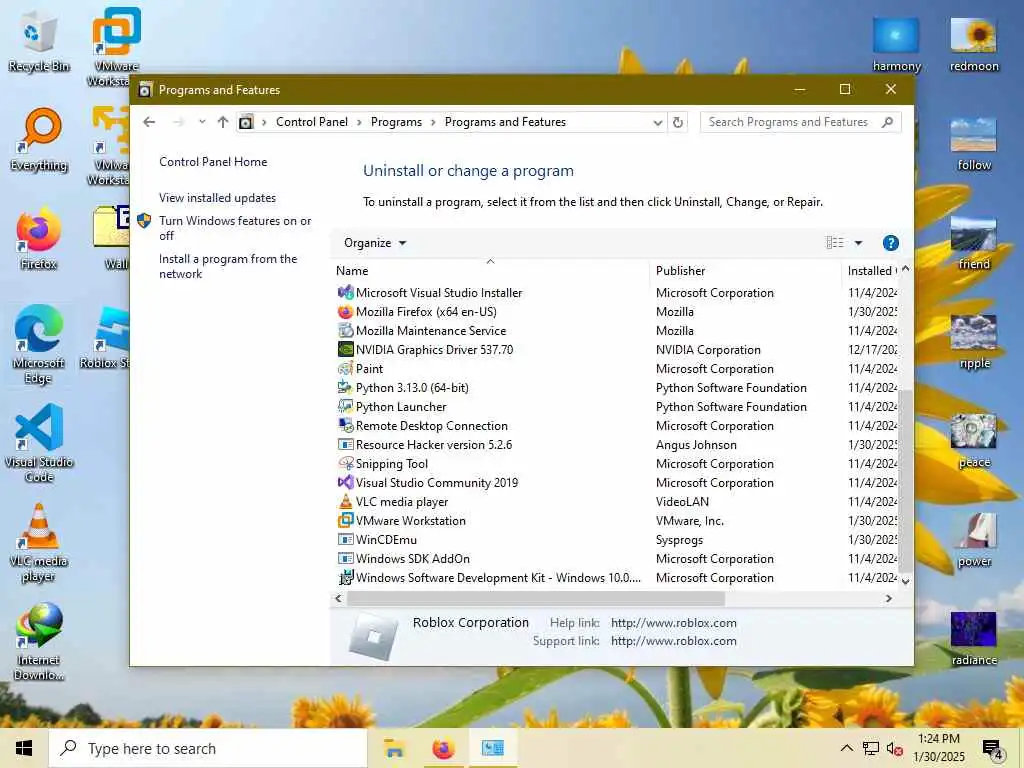The height and width of the screenshot is (768, 1024).
Task: Open Control Panel Home link
Action: pyautogui.click(x=213, y=162)
